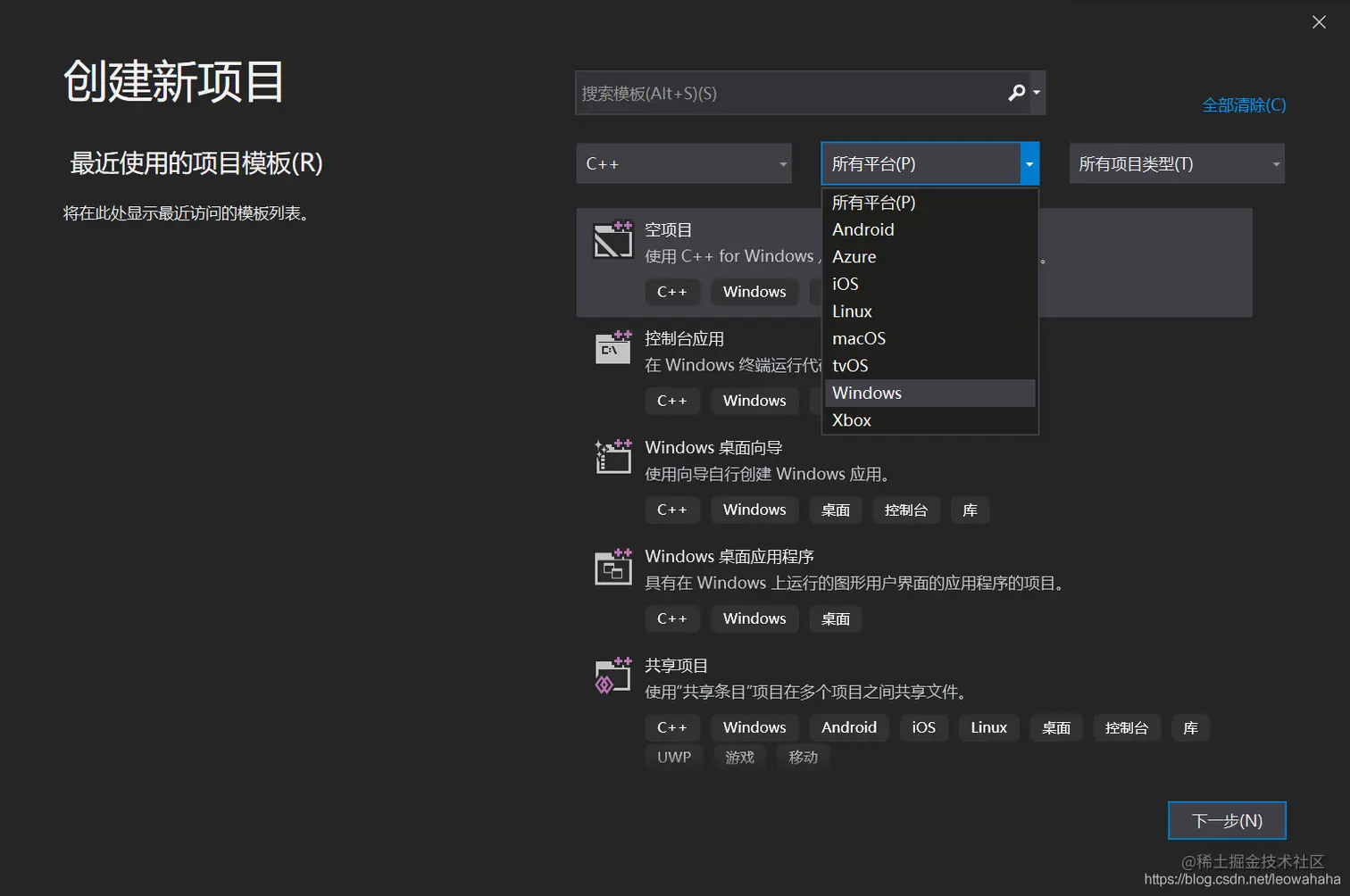Select iOS as the target platform
The width and height of the screenshot is (1350, 896).
click(845, 284)
